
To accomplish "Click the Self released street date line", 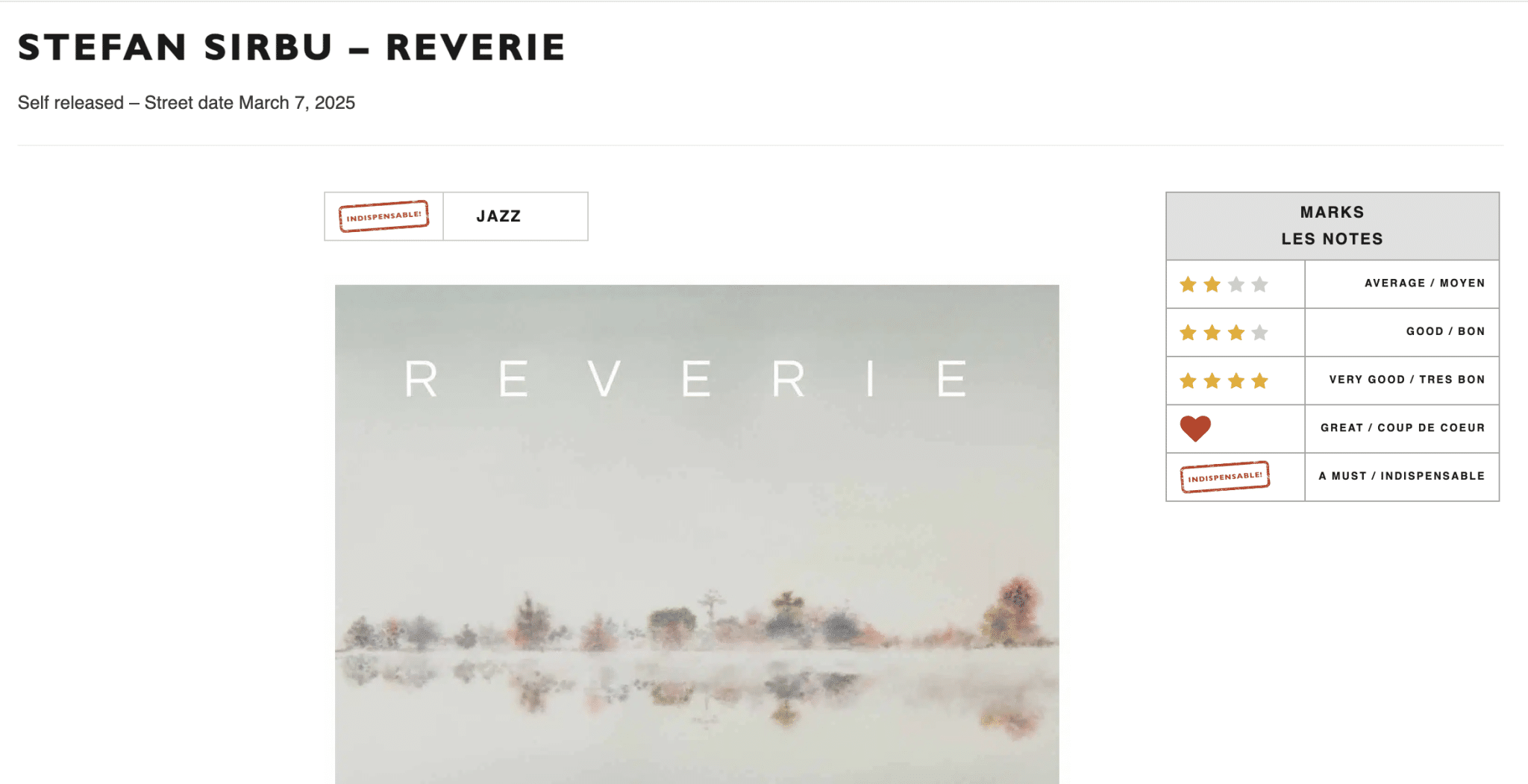I will coord(187,103).
